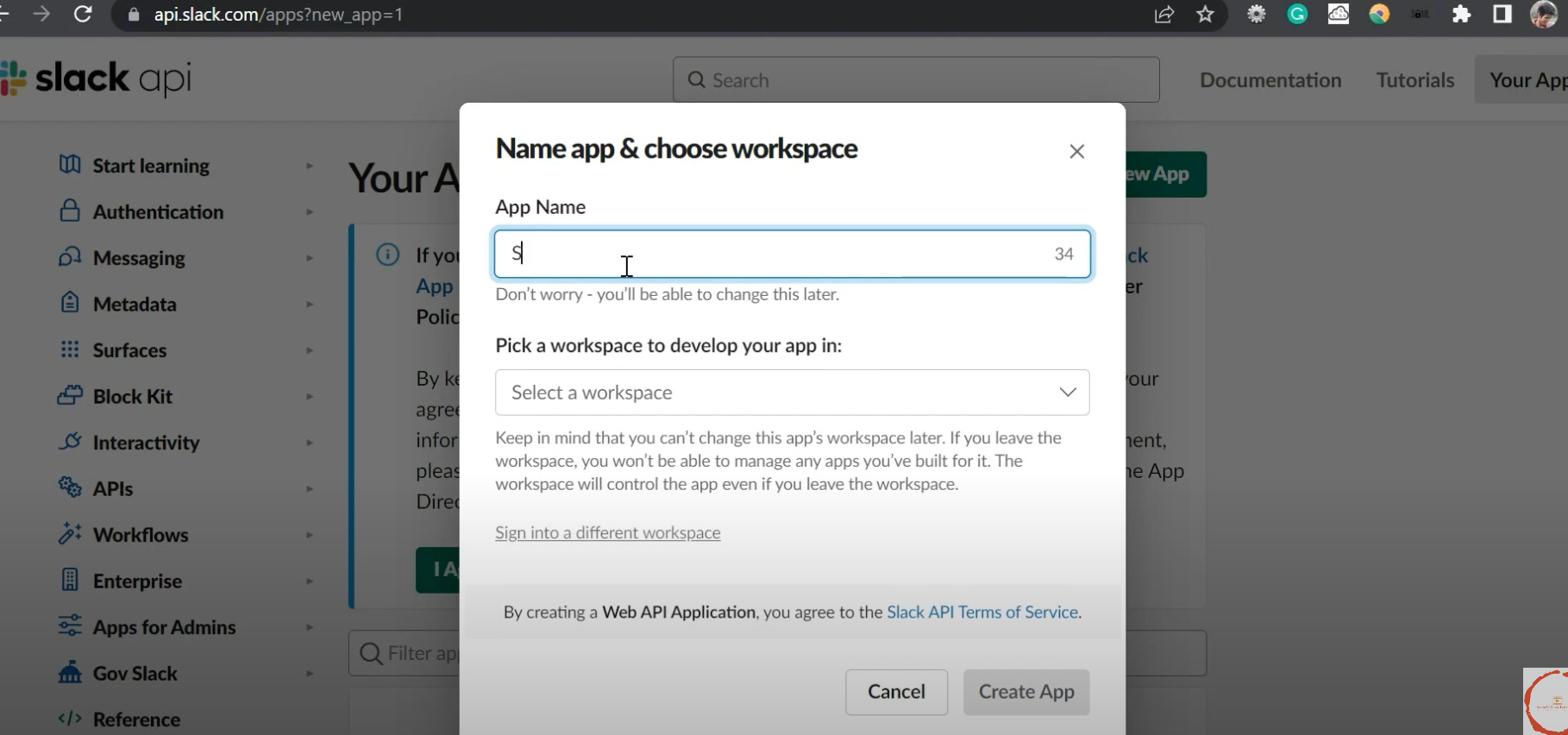This screenshot has width=1568, height=735.
Task: Open the browser profile avatar
Action: 1544,15
